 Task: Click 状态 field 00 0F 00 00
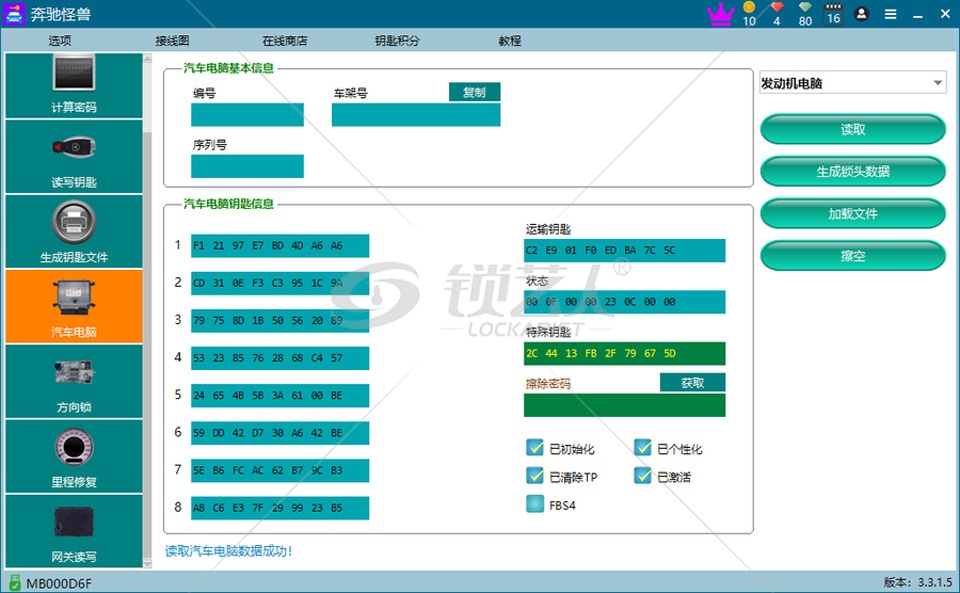[624, 302]
